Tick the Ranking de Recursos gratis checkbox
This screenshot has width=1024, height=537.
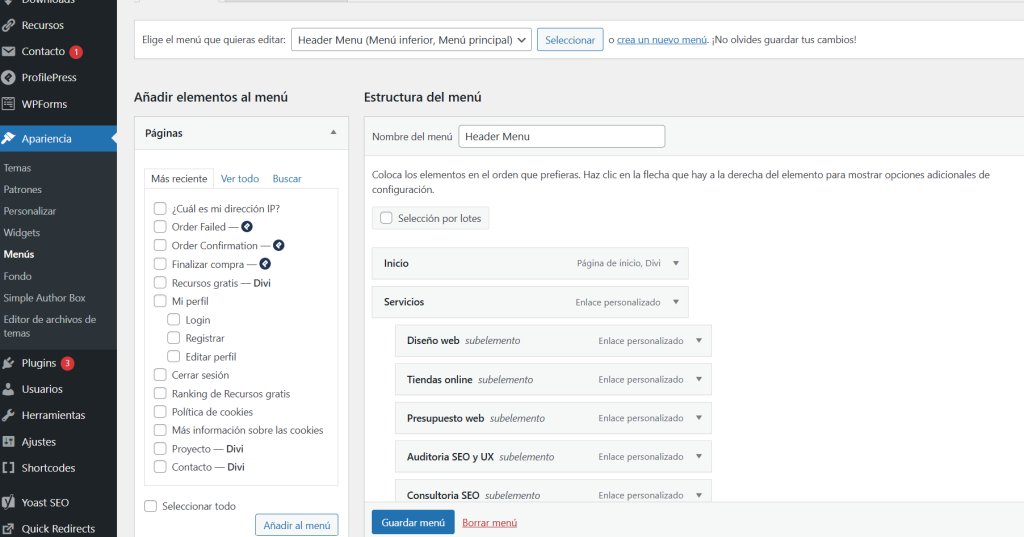pos(160,393)
